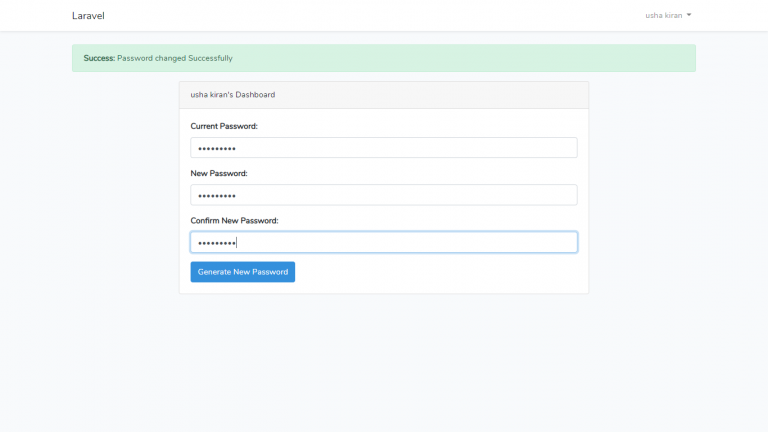Click the Generate New Password button
The image size is (768, 432).
coord(242,272)
